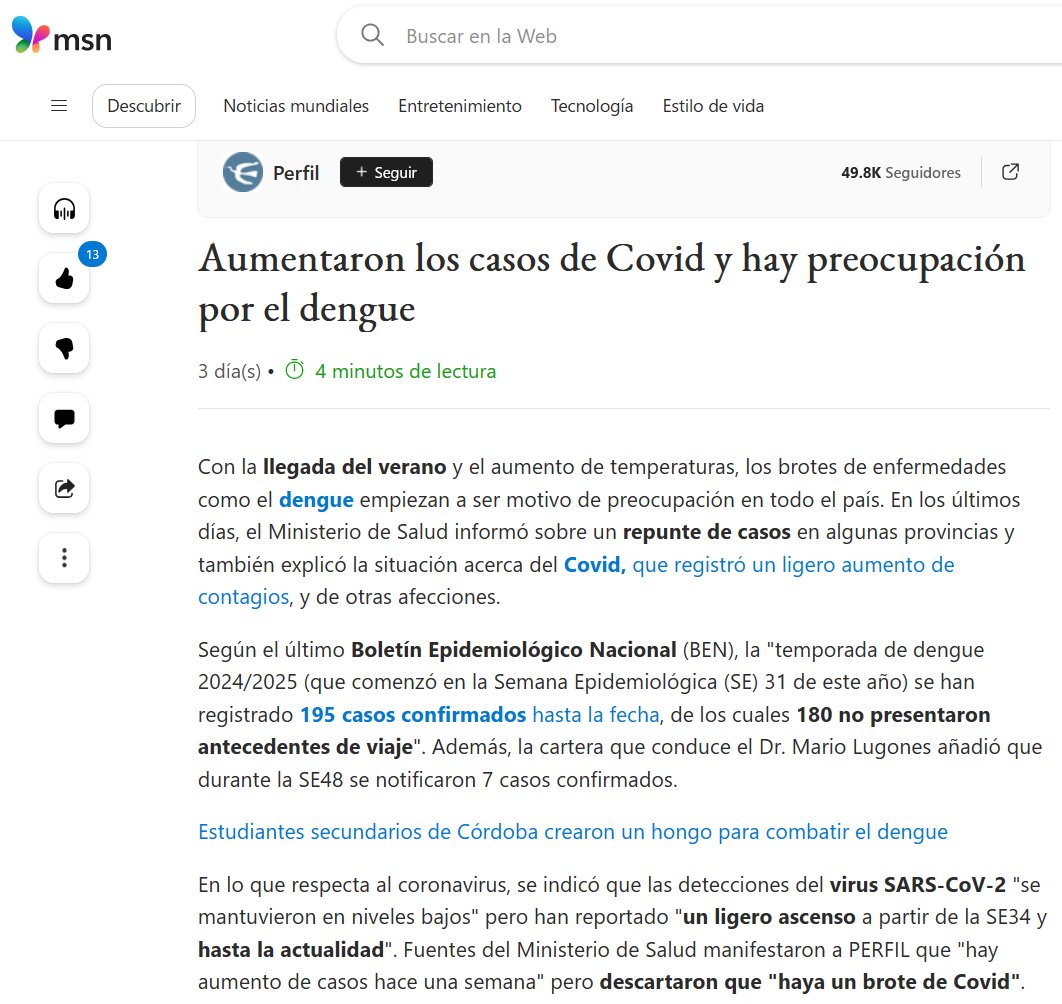The height and width of the screenshot is (1004, 1062).
Task: Click the Perfil publisher logo
Action: (243, 172)
